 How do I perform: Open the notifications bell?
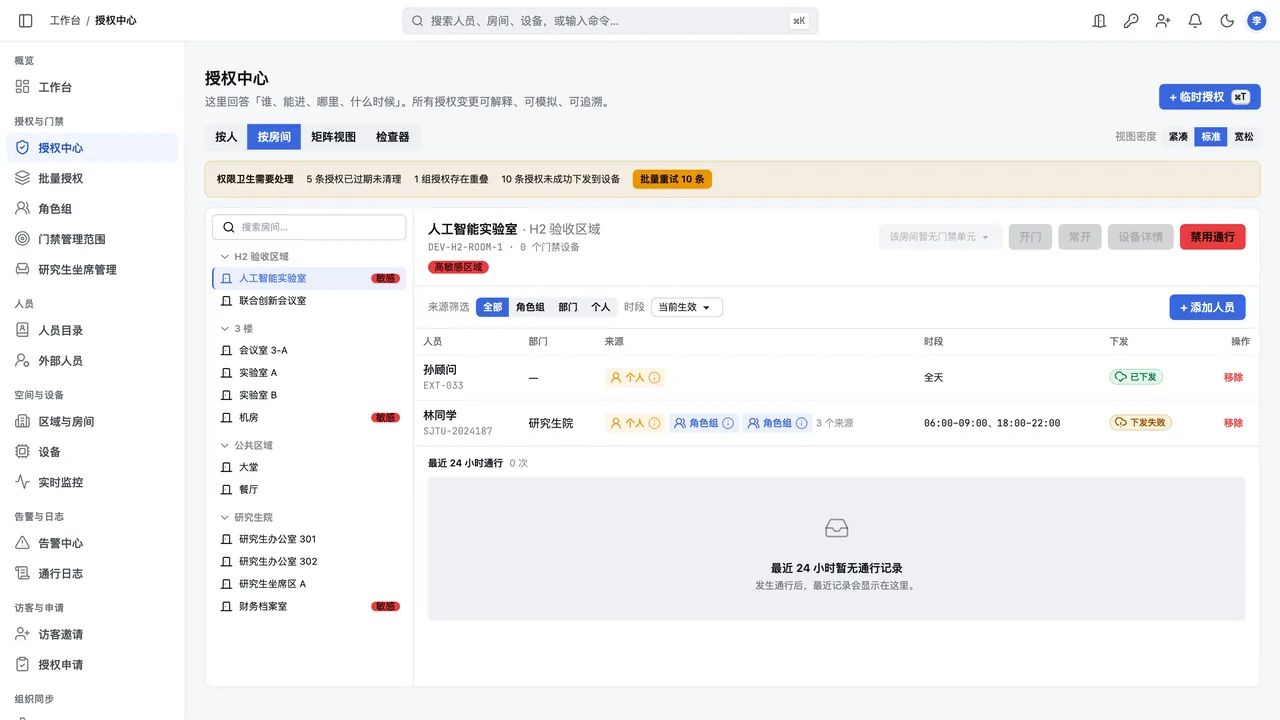point(1195,20)
